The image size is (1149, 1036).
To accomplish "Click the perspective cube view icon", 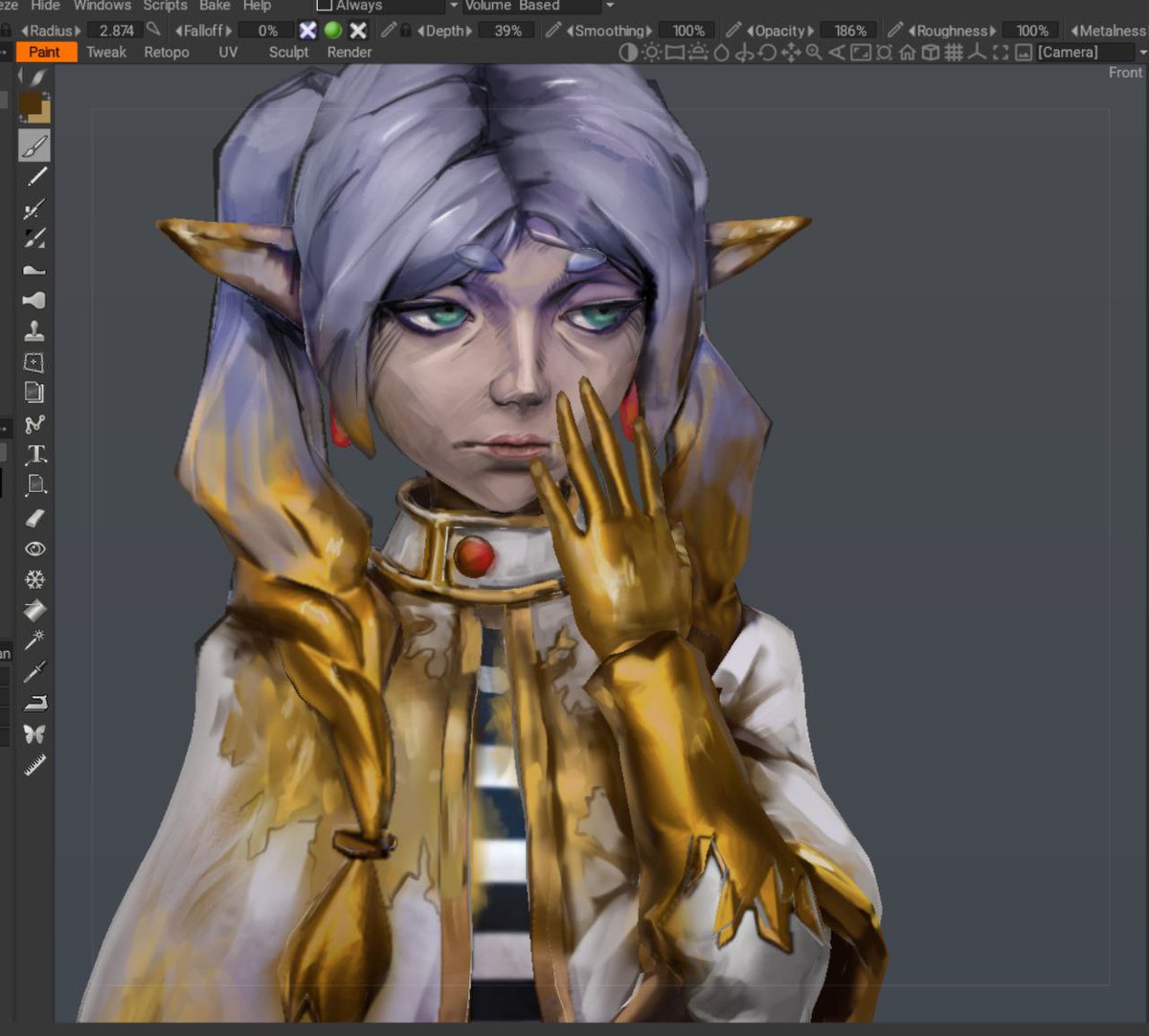I will 930,53.
